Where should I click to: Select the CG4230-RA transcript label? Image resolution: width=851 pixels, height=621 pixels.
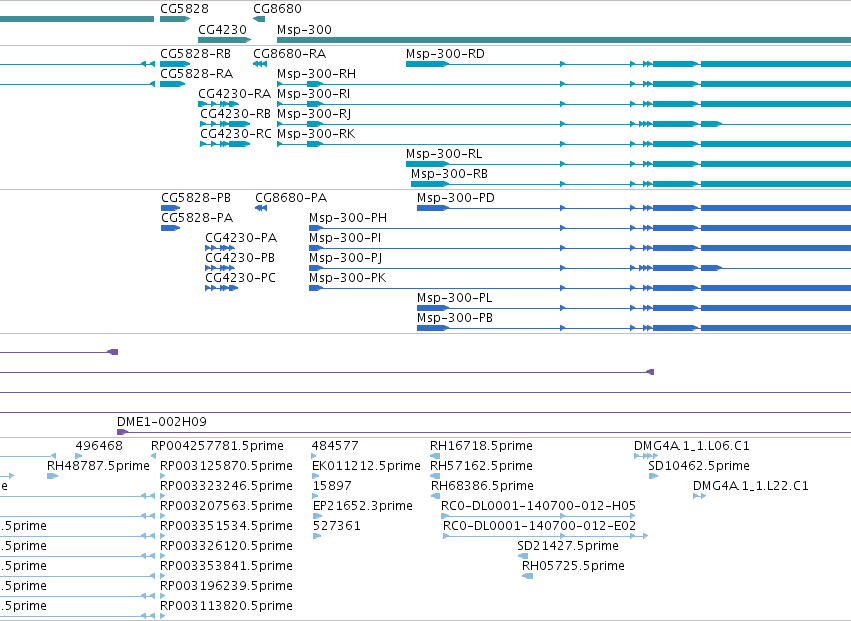(234, 94)
